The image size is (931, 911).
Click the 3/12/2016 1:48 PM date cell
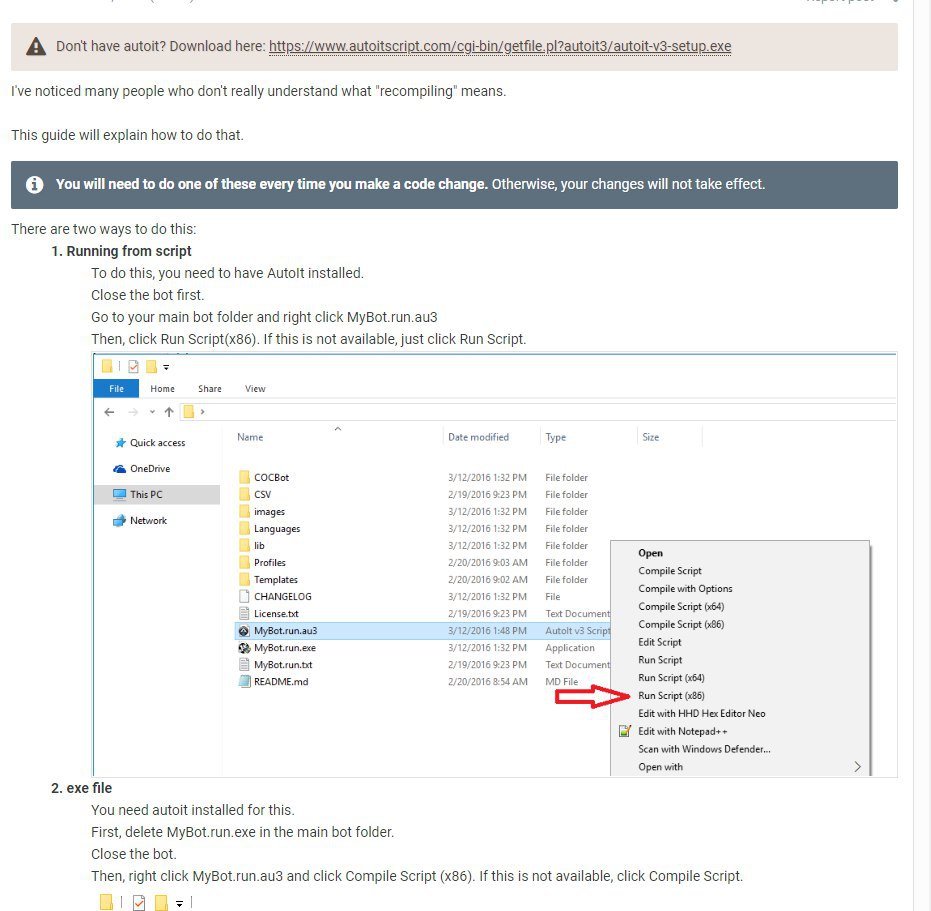click(x=487, y=631)
